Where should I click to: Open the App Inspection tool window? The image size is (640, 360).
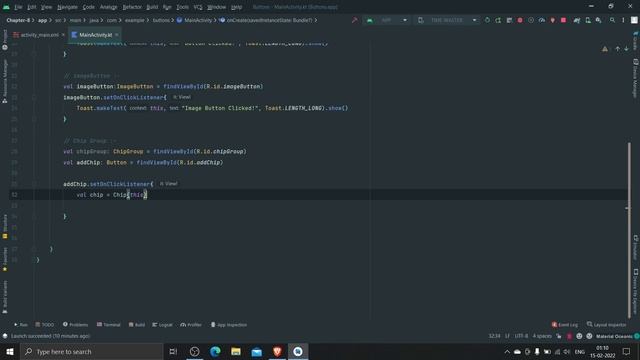229,325
